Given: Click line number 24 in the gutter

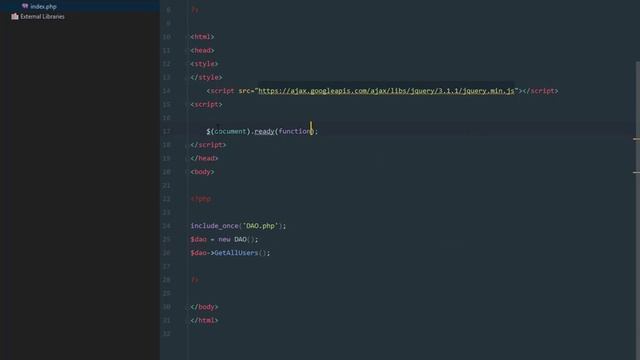Looking at the screenshot, I should pos(167,226).
